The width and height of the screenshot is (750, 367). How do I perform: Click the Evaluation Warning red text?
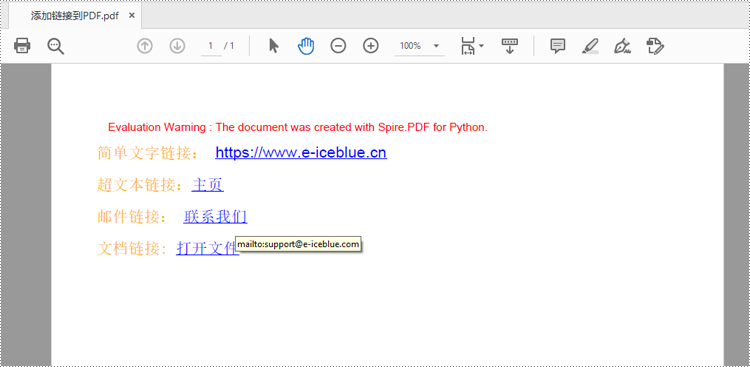298,127
